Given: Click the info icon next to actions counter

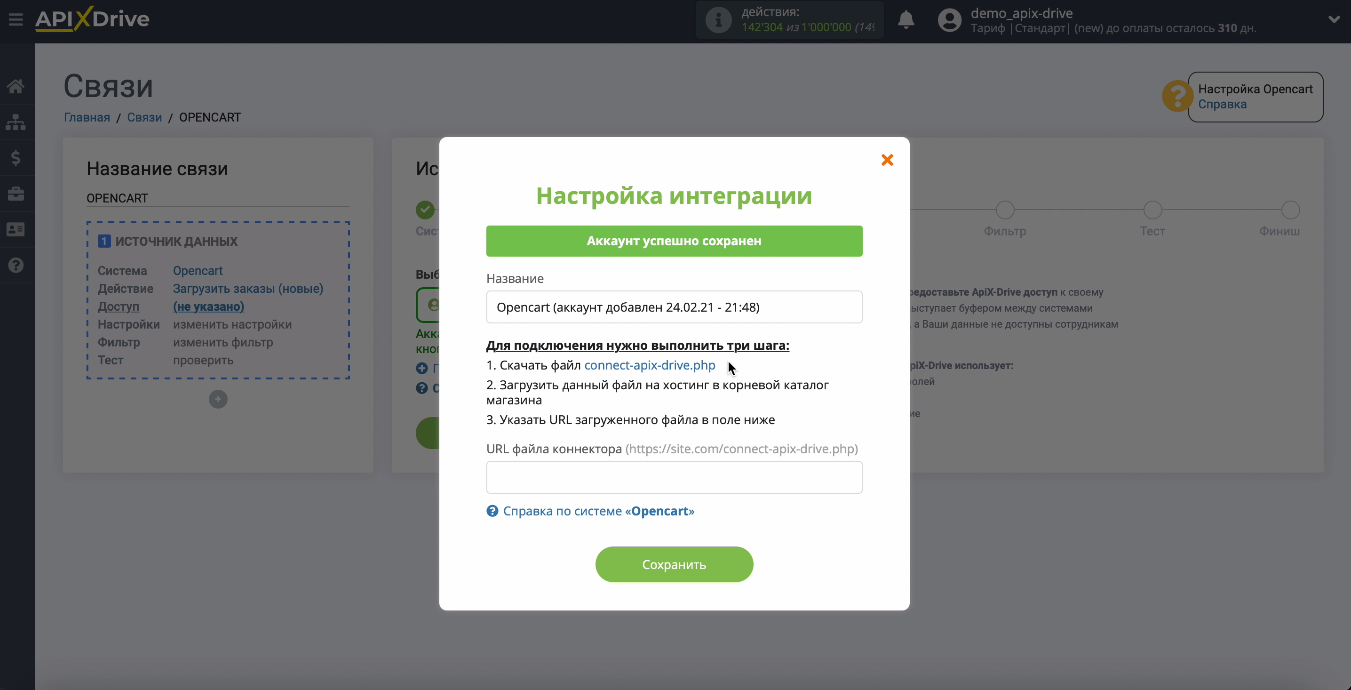Looking at the screenshot, I should point(718,21).
